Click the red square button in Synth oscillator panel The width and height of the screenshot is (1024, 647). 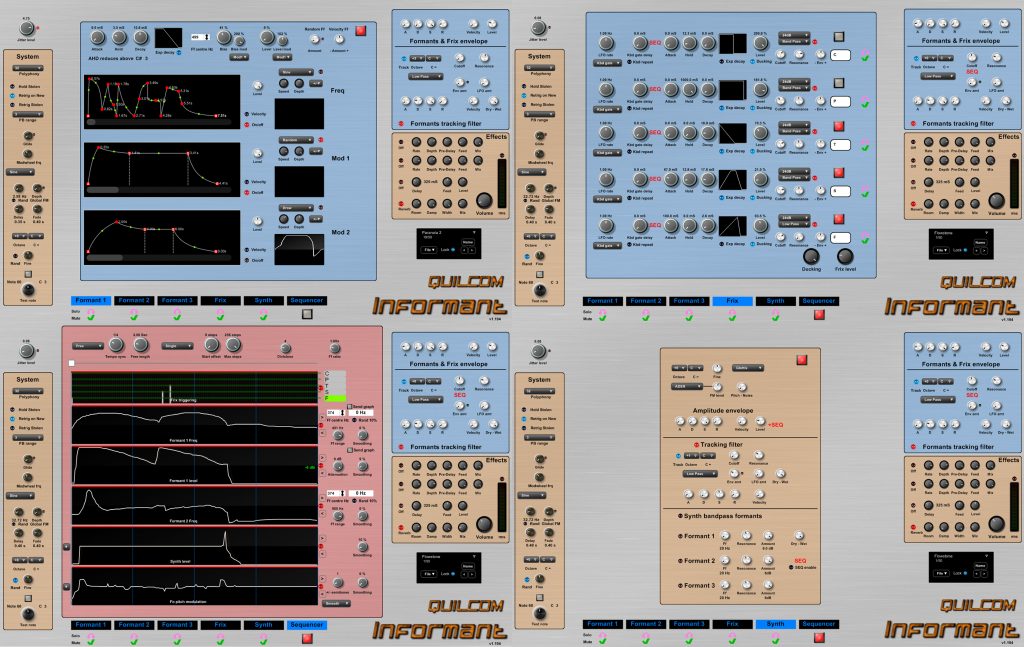point(801,360)
